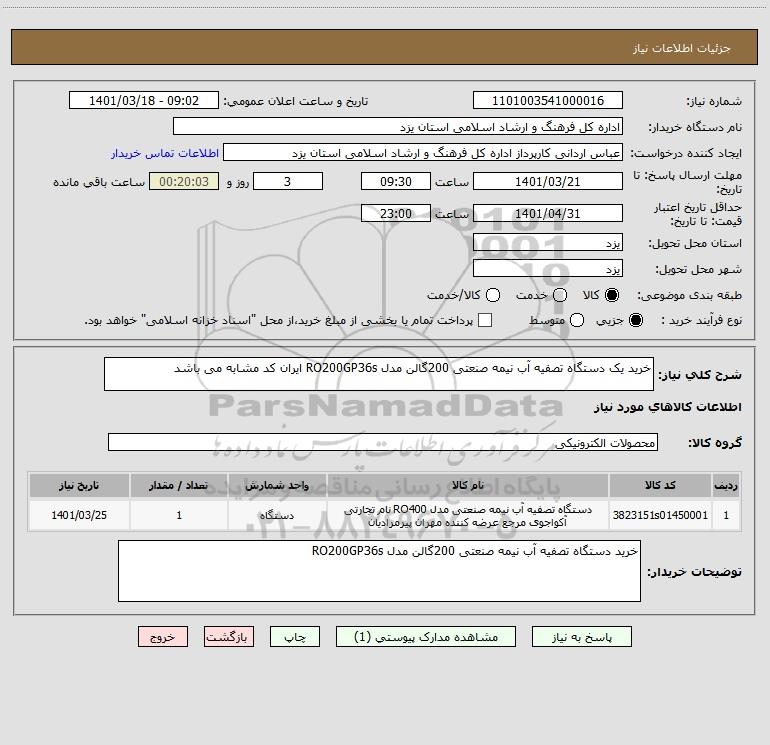Click the چاپ print button
770x745 pixels.
pos(295,637)
